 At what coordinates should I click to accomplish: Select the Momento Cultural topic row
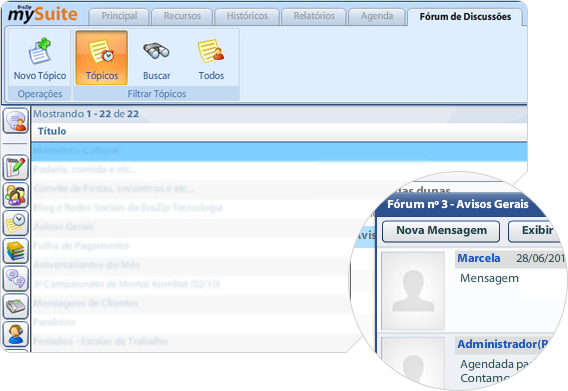(279, 151)
